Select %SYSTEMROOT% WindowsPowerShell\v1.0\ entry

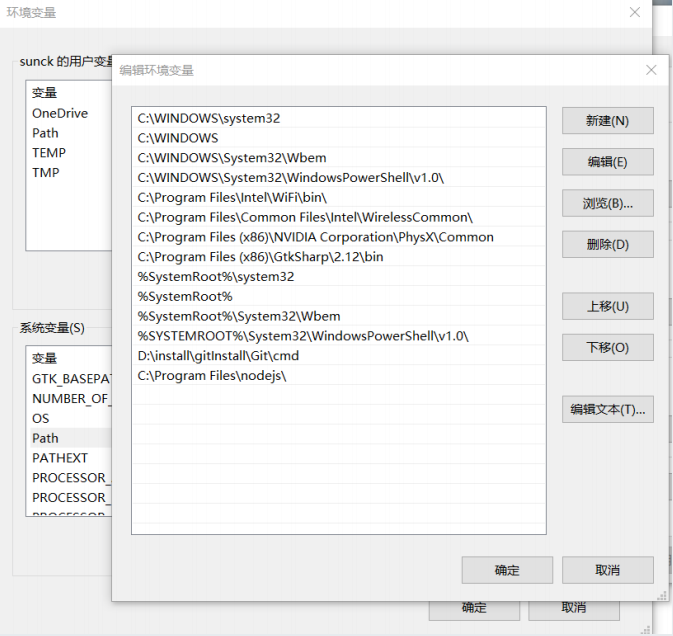[339, 336]
